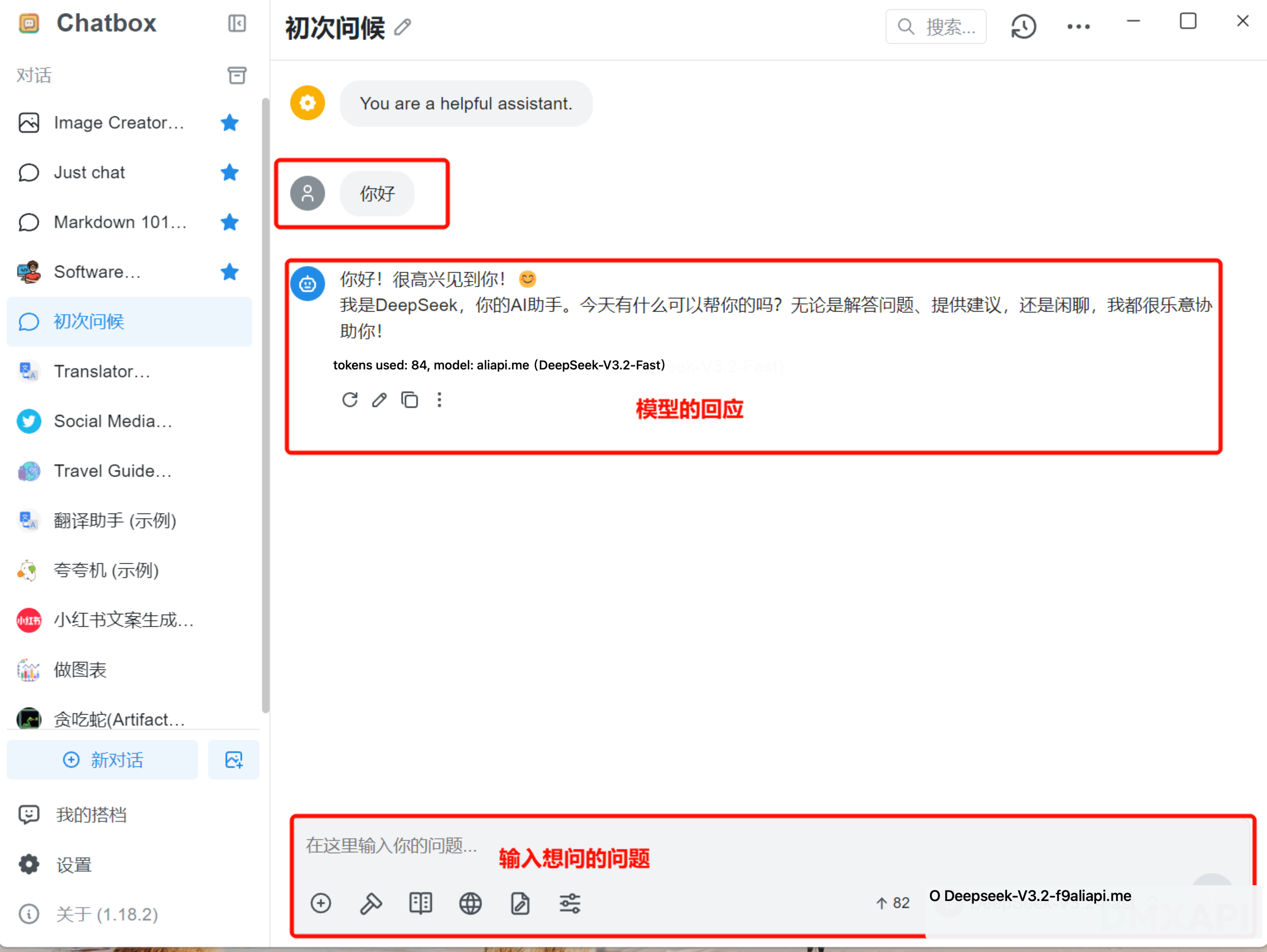Click the user avatar next to 你好

click(308, 194)
